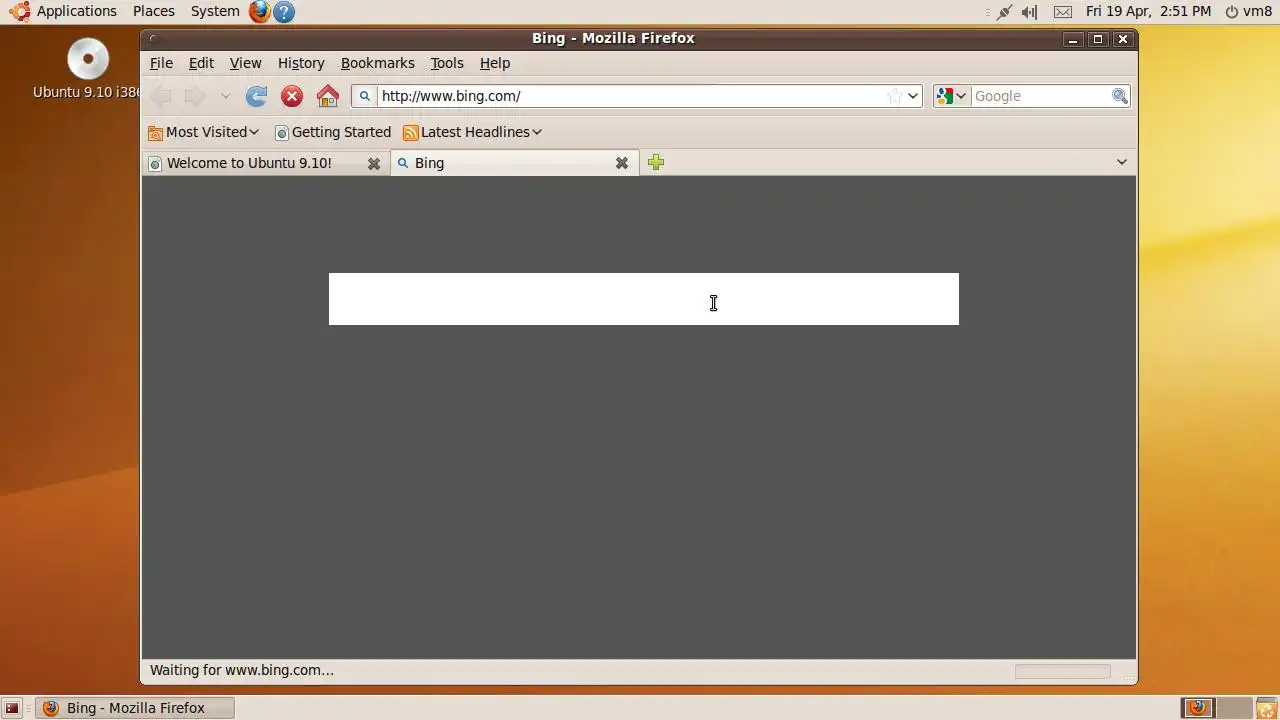This screenshot has width=1280, height=720.
Task: Open the Ubuntu 9.10 i386 disc icon
Action: [87, 68]
